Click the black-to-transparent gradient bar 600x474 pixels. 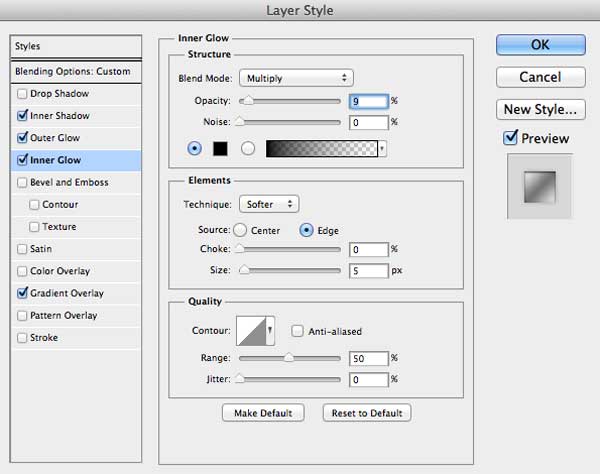[x=322, y=148]
